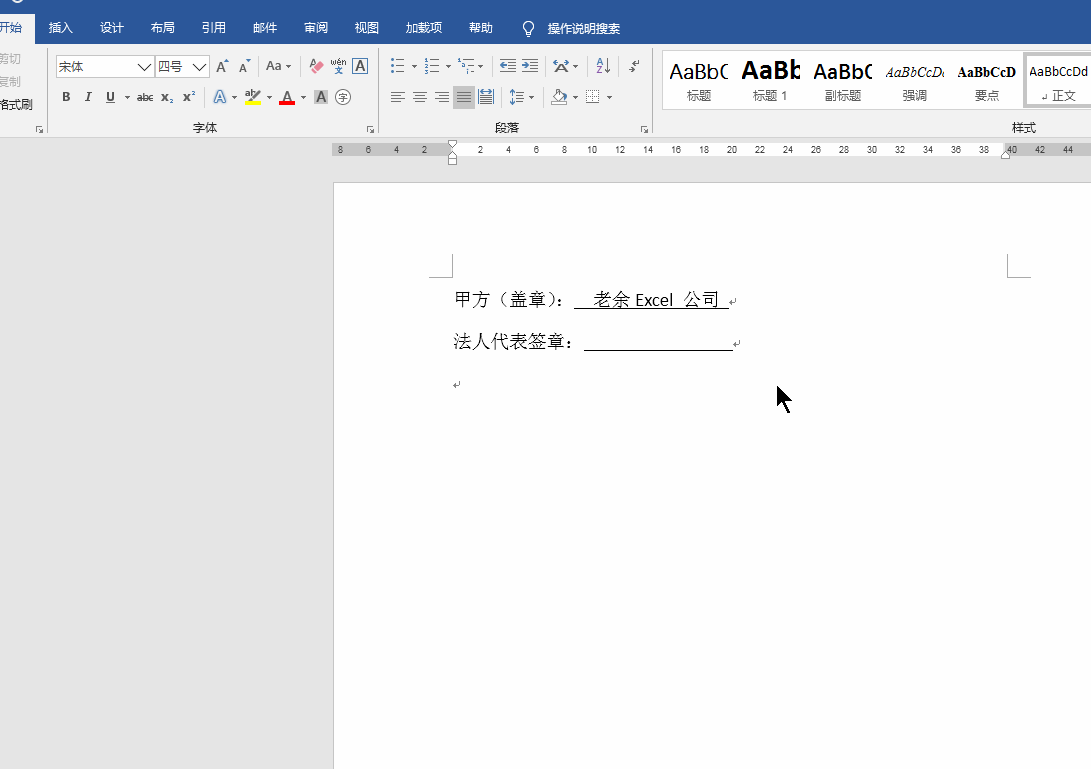Open the 帮助 tab
Viewport: 1091px width, 769px height.
click(x=481, y=28)
